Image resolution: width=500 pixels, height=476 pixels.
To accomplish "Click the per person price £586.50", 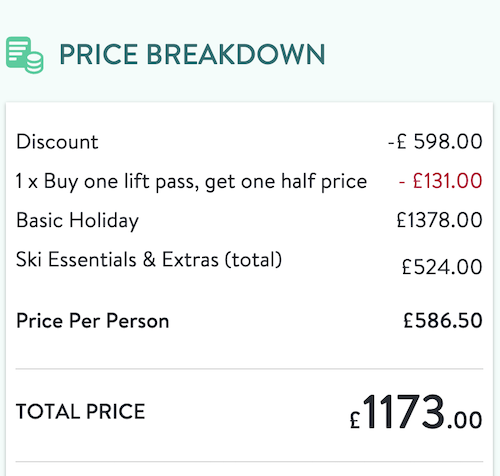I will pos(443,320).
